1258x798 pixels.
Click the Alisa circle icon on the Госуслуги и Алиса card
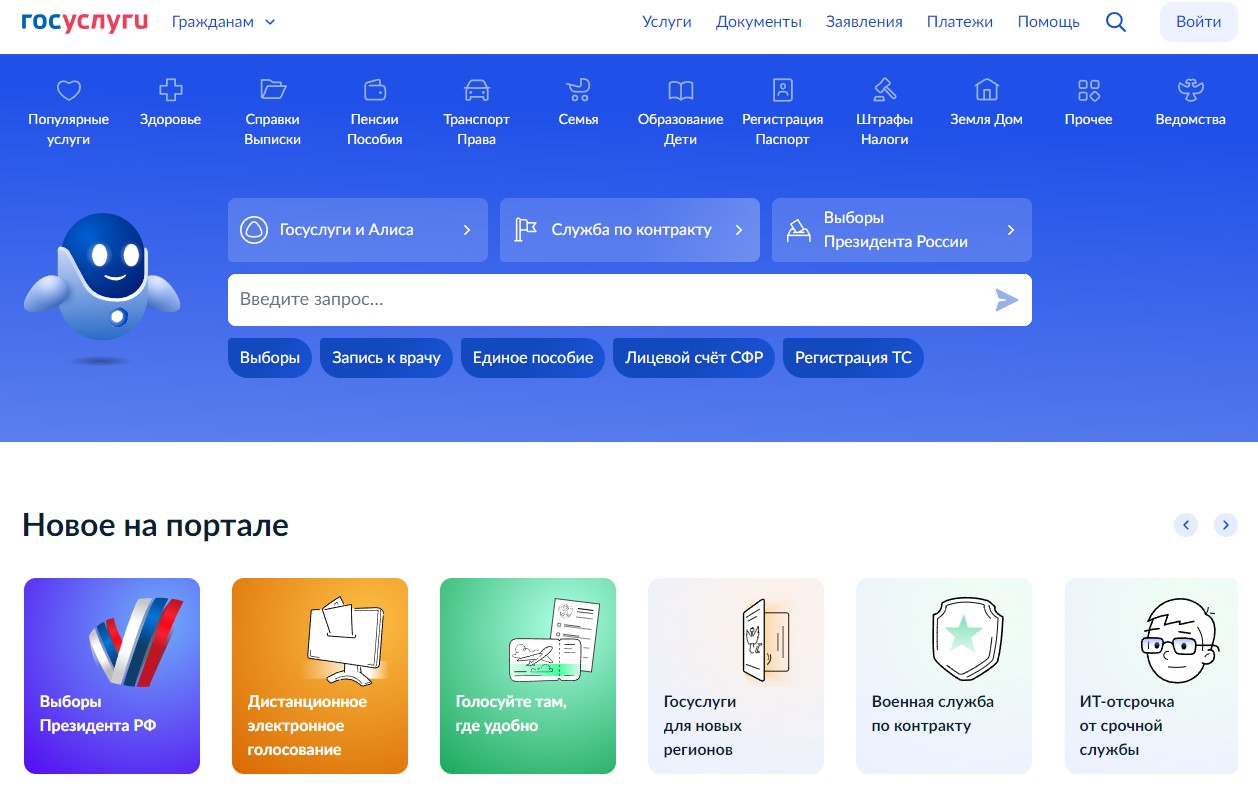click(254, 230)
